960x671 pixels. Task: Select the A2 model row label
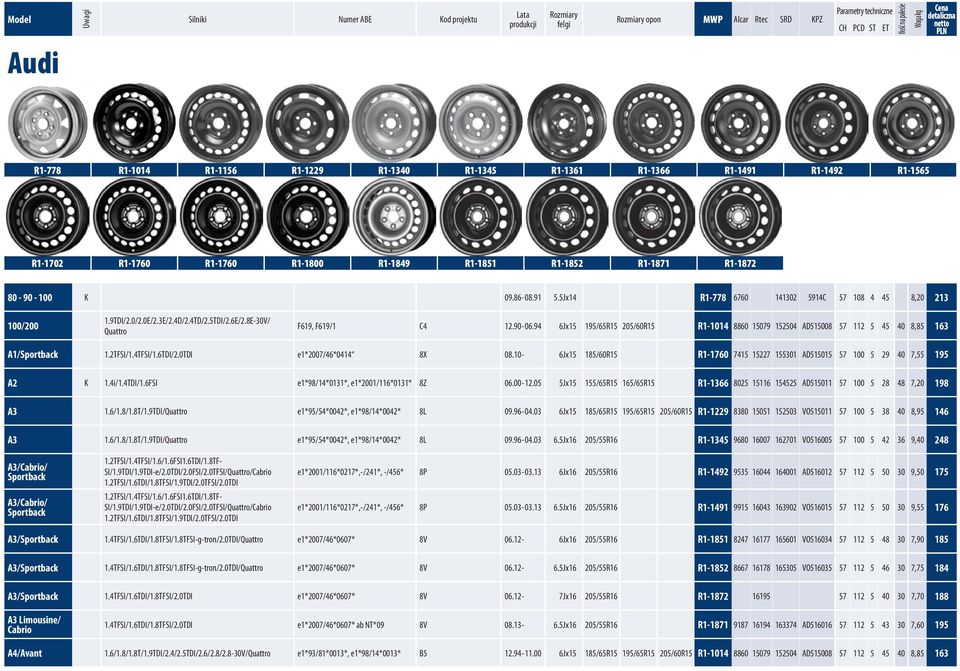pyautogui.click(x=38, y=383)
